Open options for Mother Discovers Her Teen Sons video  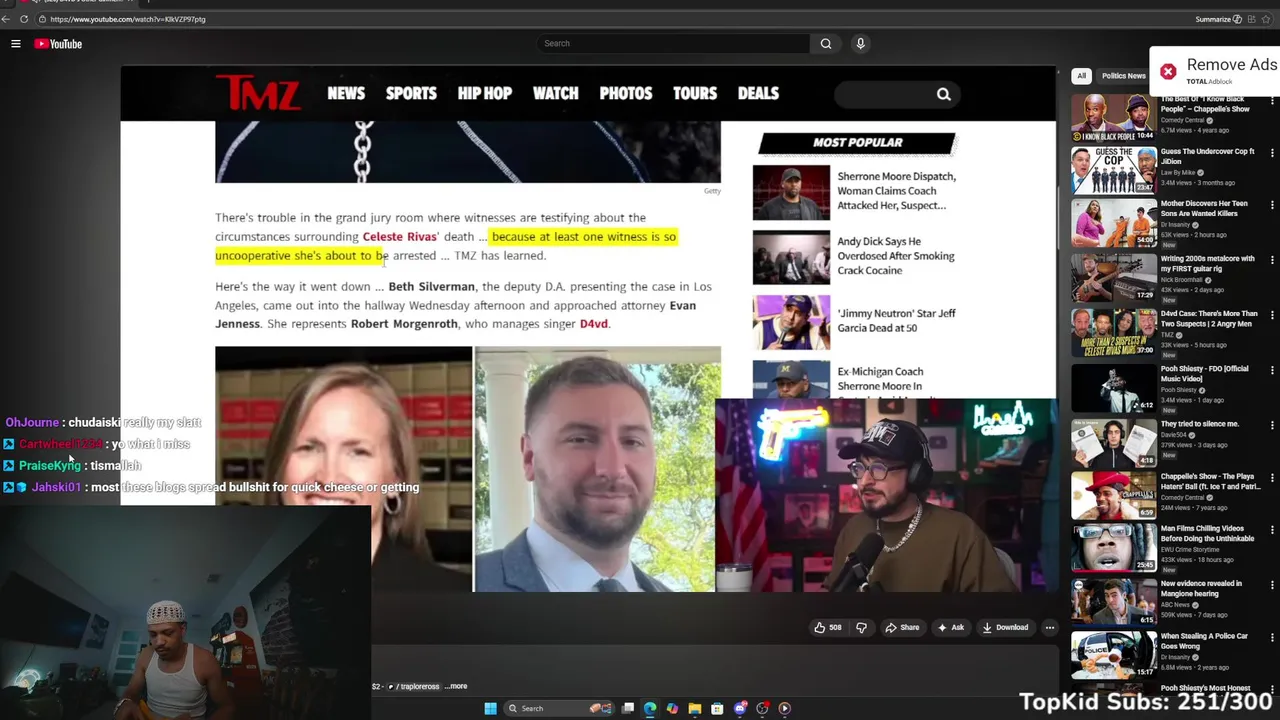coord(1272,206)
